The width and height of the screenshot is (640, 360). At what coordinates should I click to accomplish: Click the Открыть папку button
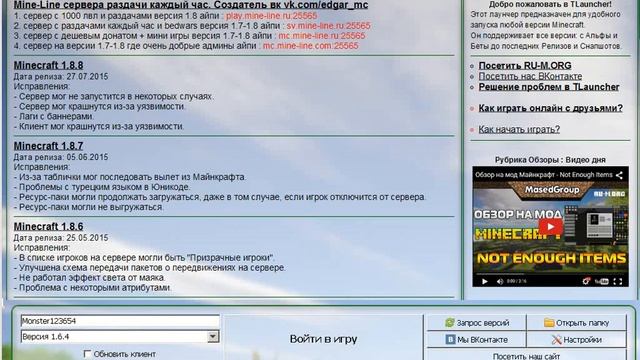(x=576, y=323)
